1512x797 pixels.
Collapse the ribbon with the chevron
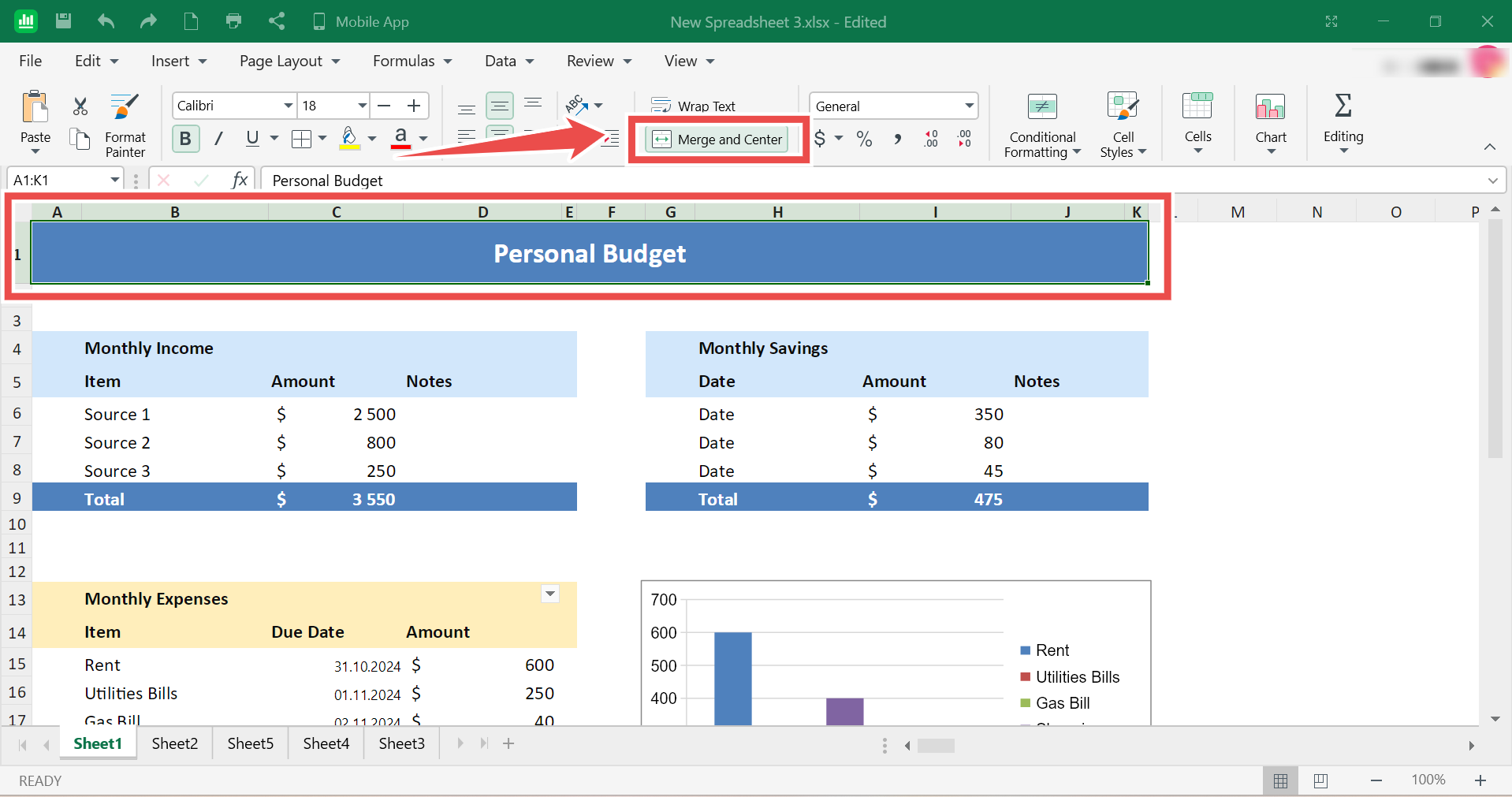click(x=1489, y=147)
